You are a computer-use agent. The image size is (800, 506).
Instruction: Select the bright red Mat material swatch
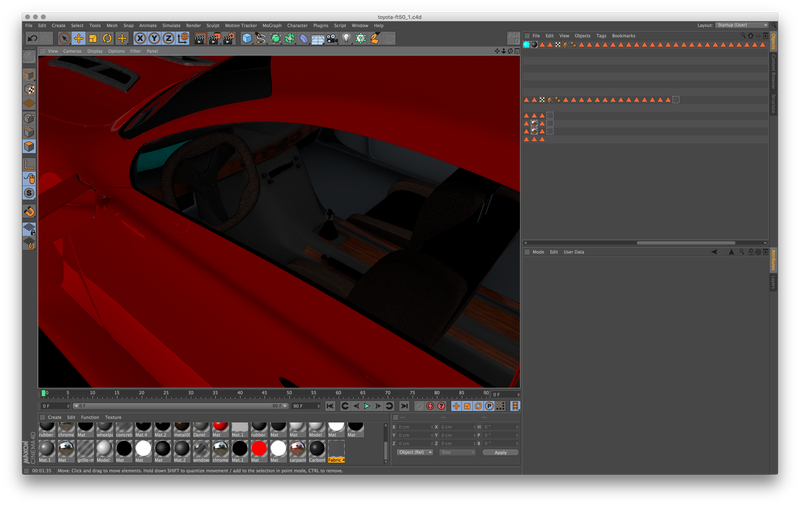pyautogui.click(x=259, y=449)
